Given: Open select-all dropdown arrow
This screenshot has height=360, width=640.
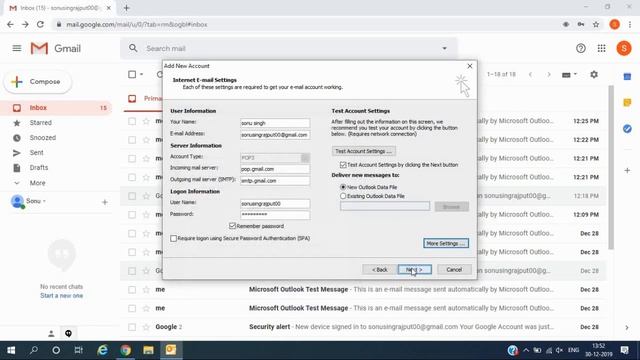Looking at the screenshot, I should point(142,75).
